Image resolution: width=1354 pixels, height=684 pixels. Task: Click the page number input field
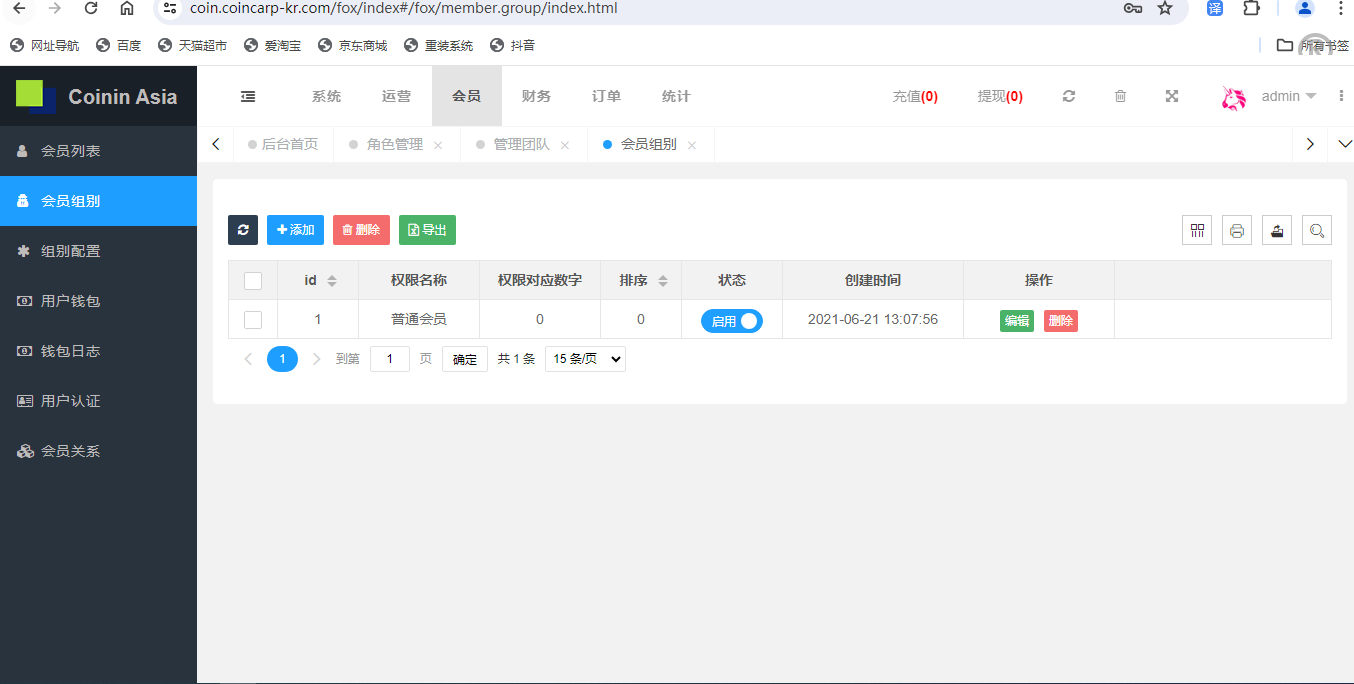(x=389, y=359)
